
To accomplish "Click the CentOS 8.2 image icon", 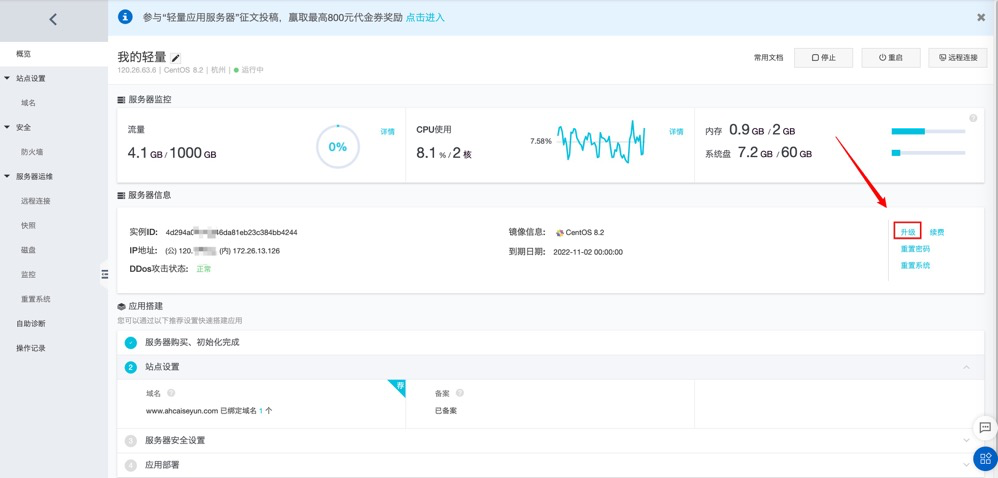I will pos(559,232).
